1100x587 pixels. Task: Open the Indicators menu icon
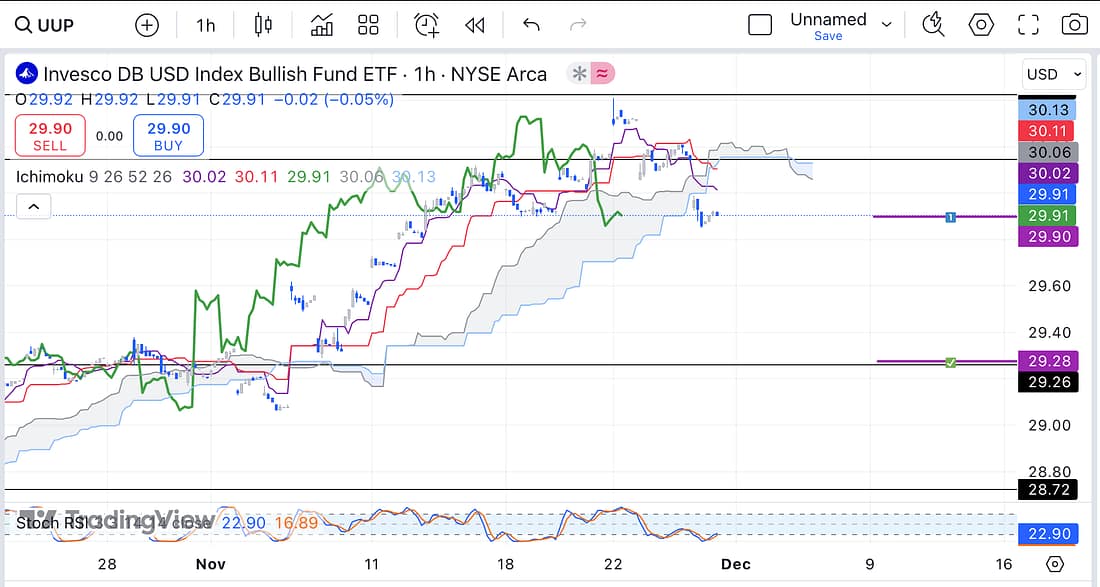322,25
